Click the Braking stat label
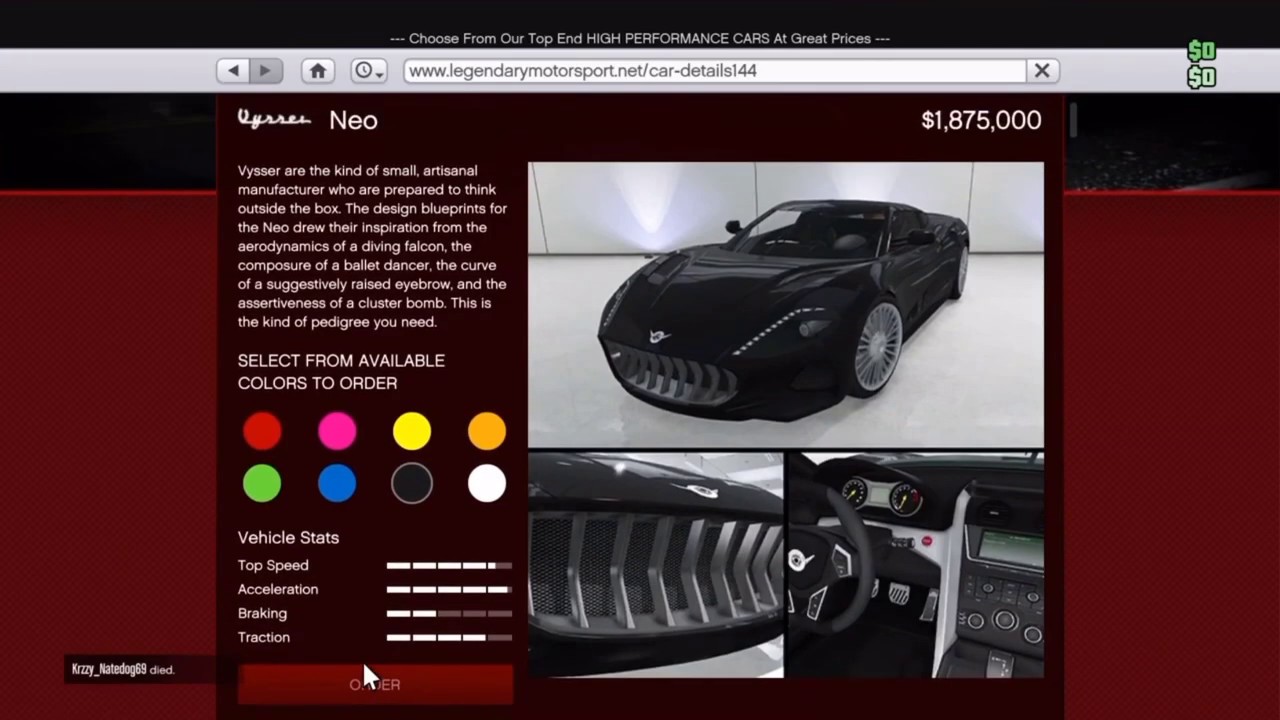This screenshot has height=720, width=1280. [262, 614]
